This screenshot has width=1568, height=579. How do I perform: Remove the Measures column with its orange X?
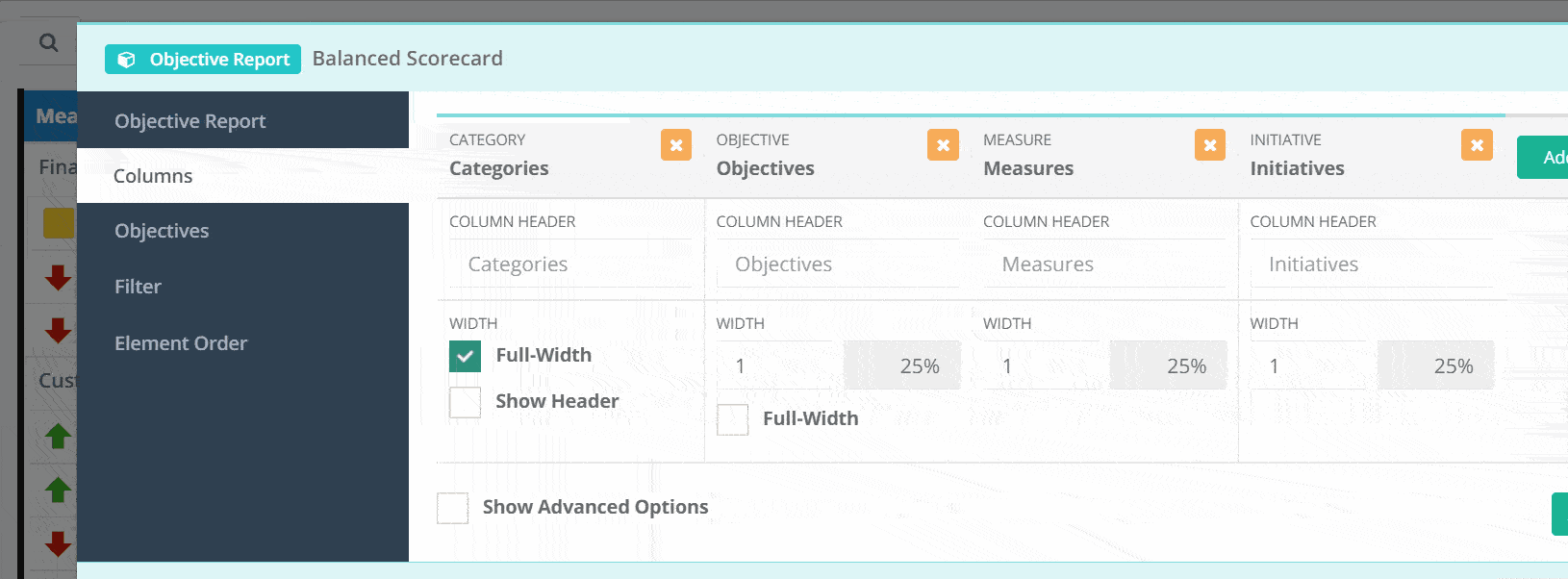[1209, 144]
